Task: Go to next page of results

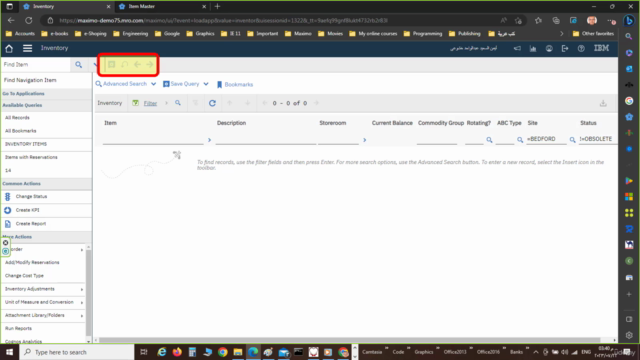Action: tap(316, 103)
